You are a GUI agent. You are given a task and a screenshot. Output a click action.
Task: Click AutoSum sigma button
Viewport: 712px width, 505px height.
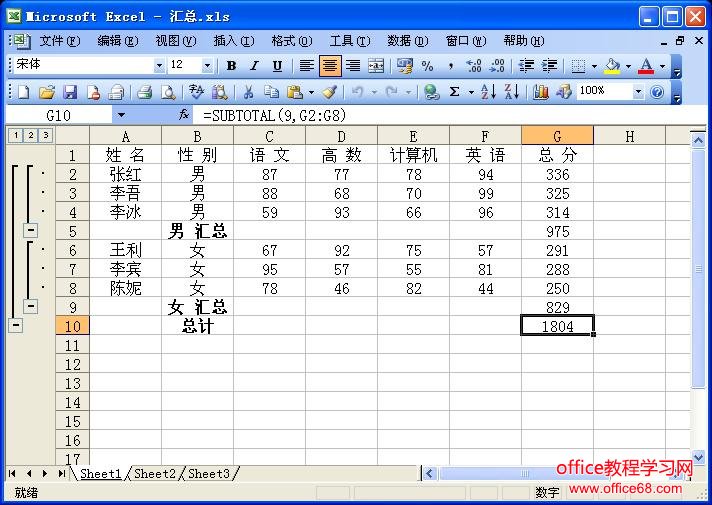click(454, 92)
